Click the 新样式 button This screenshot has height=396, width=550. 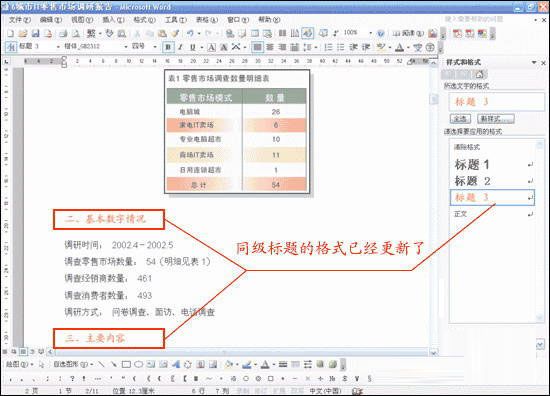(495, 119)
